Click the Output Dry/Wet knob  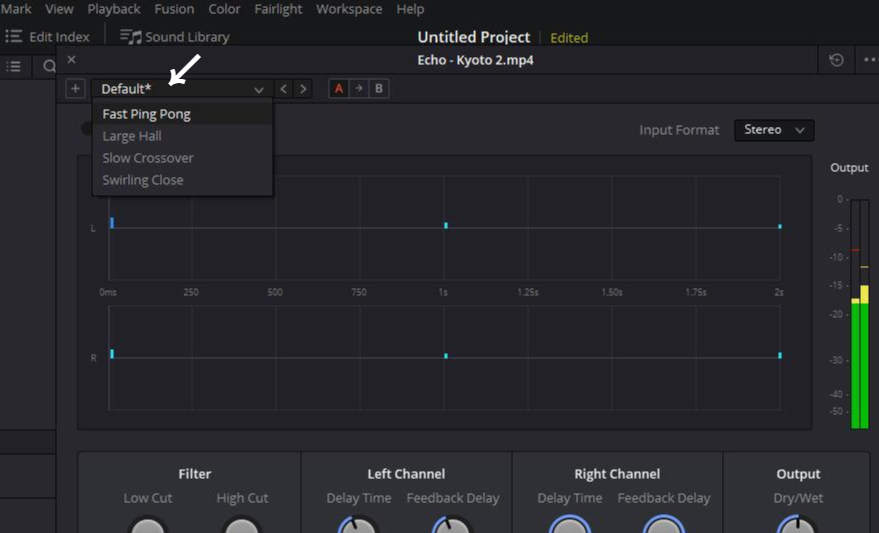pyautogui.click(x=797, y=526)
